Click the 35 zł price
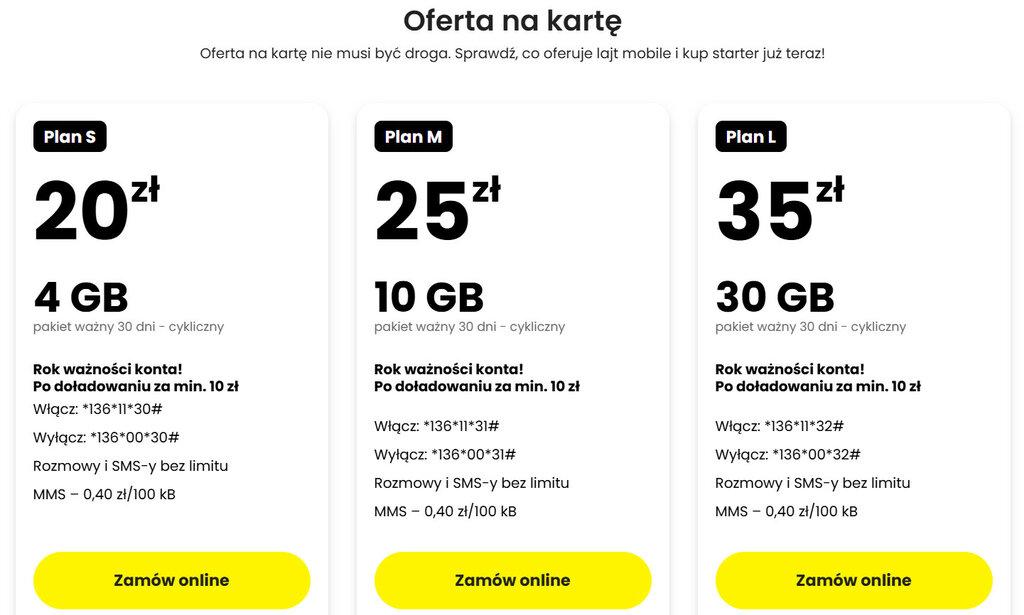This screenshot has width=1024, height=615. [779, 212]
